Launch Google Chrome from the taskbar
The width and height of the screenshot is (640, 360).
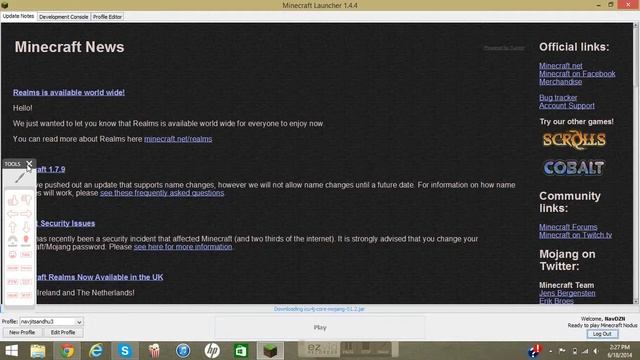click(67, 351)
